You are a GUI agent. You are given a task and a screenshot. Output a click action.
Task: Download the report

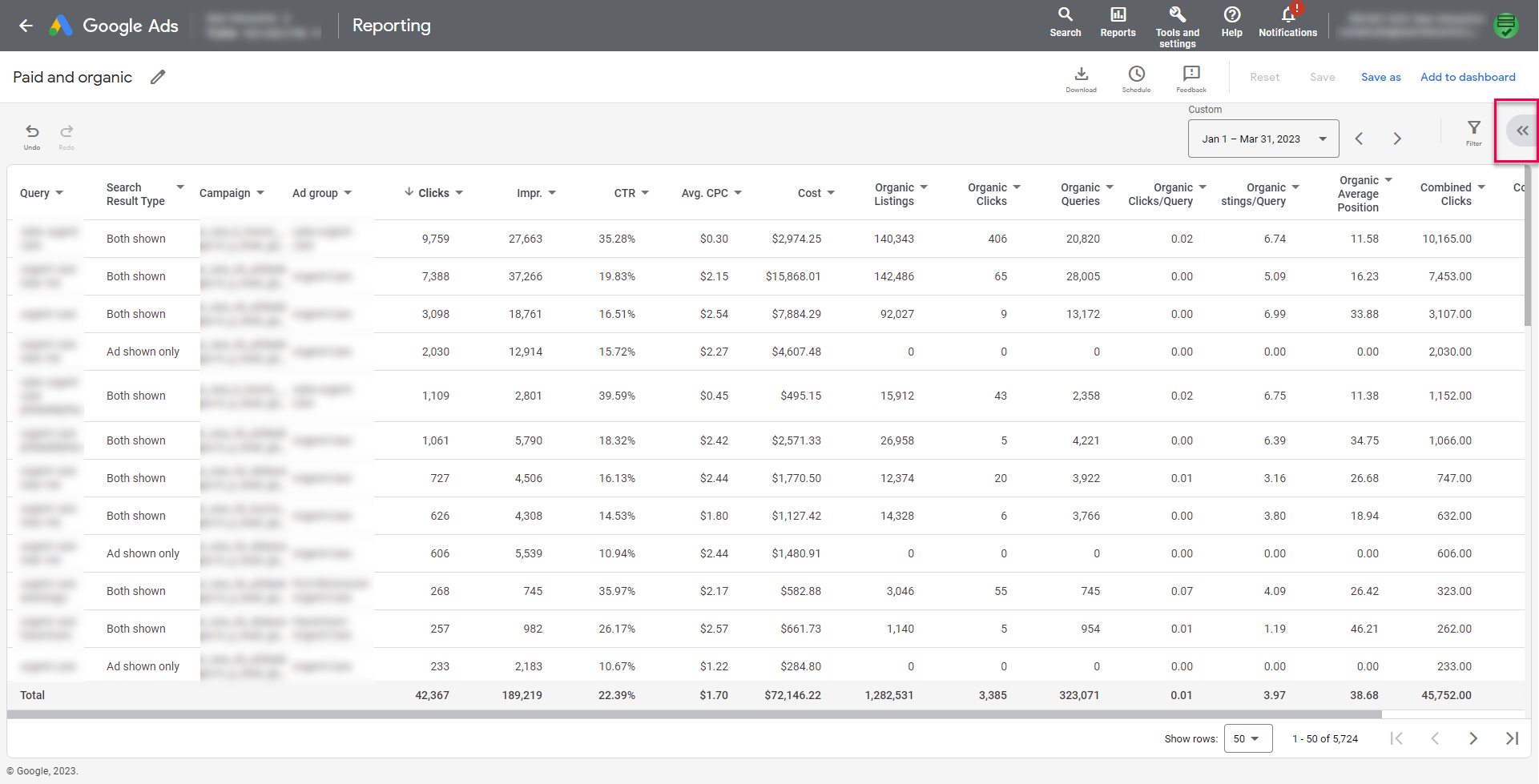coord(1081,78)
